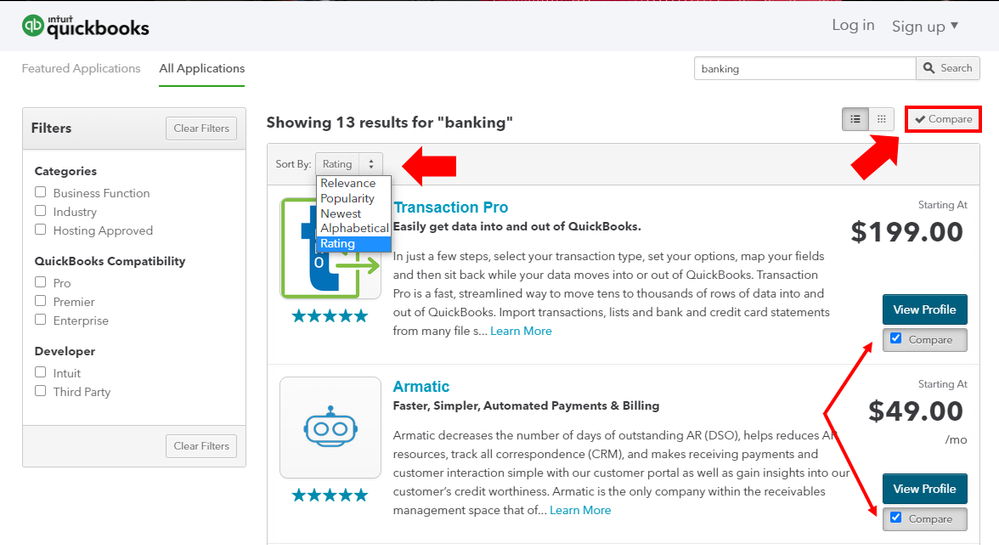Open the All Applications tab
This screenshot has width=999, height=545.
pos(202,68)
